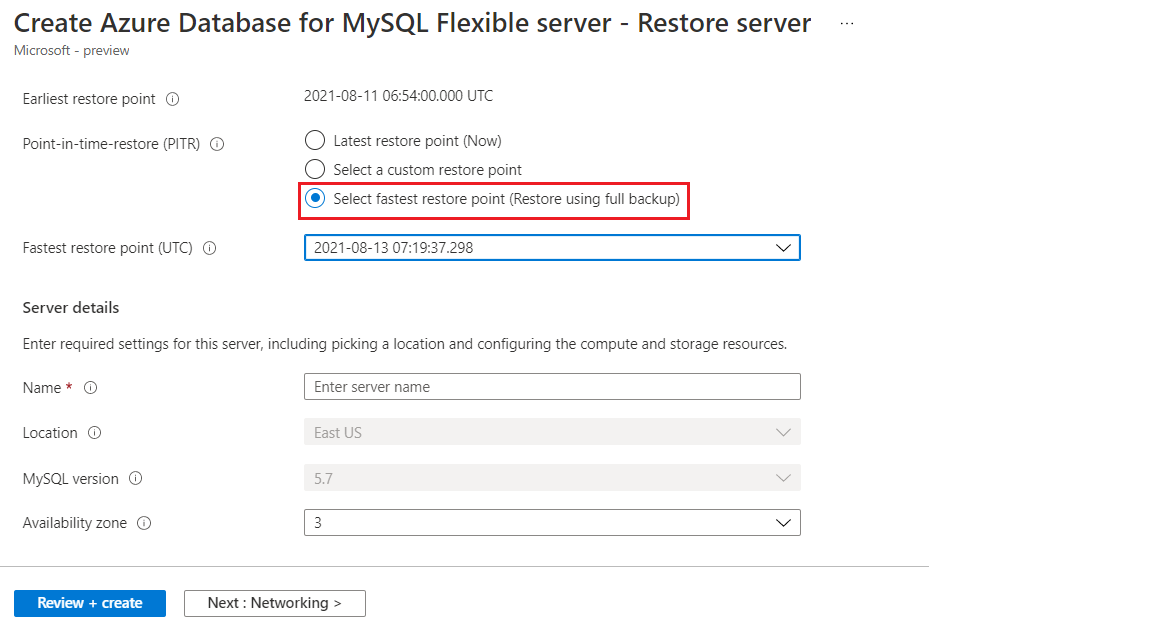
Task: Open the Name field info tooltip icon
Action: [x=90, y=388]
